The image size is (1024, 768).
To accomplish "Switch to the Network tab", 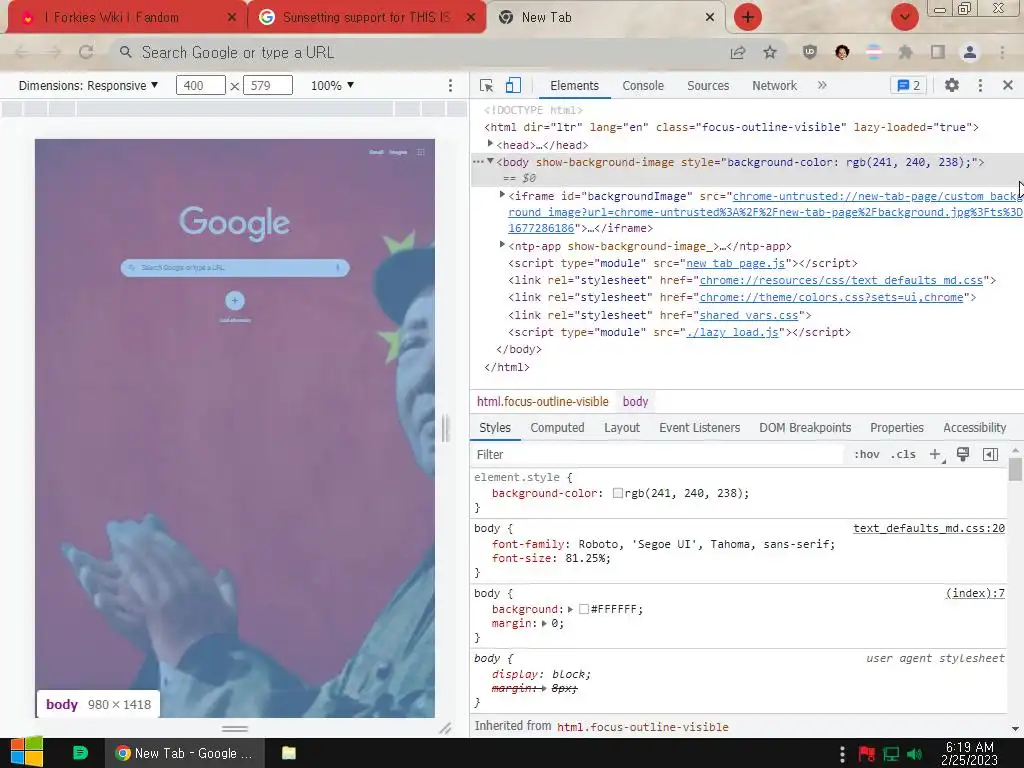I will [x=775, y=86].
